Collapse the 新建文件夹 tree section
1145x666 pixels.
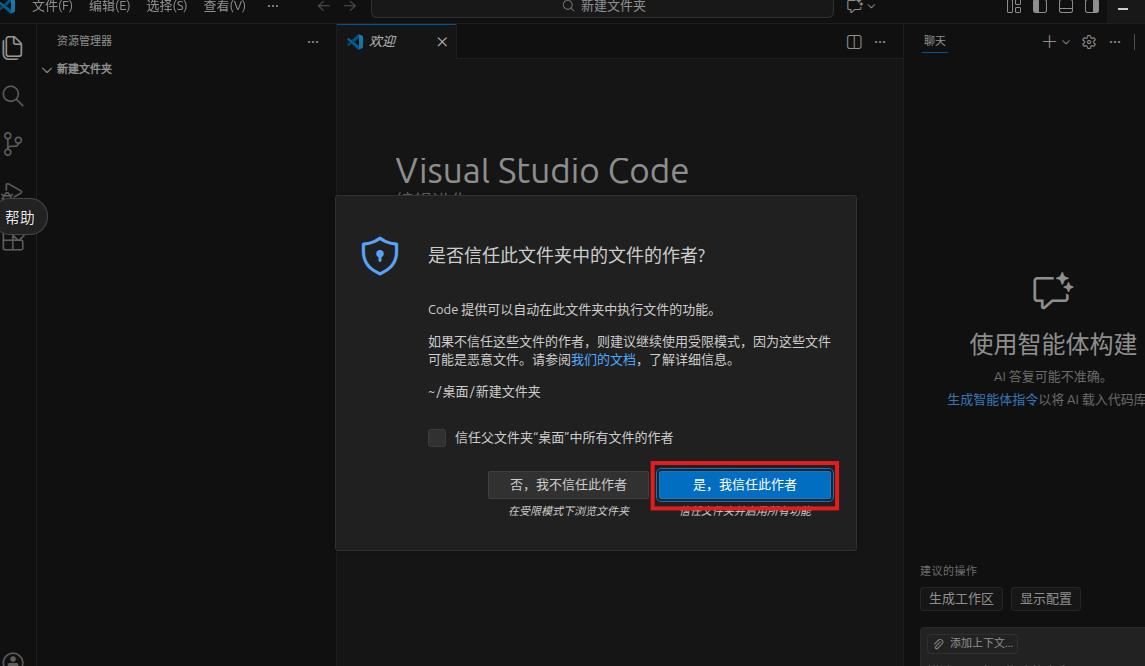pos(47,69)
